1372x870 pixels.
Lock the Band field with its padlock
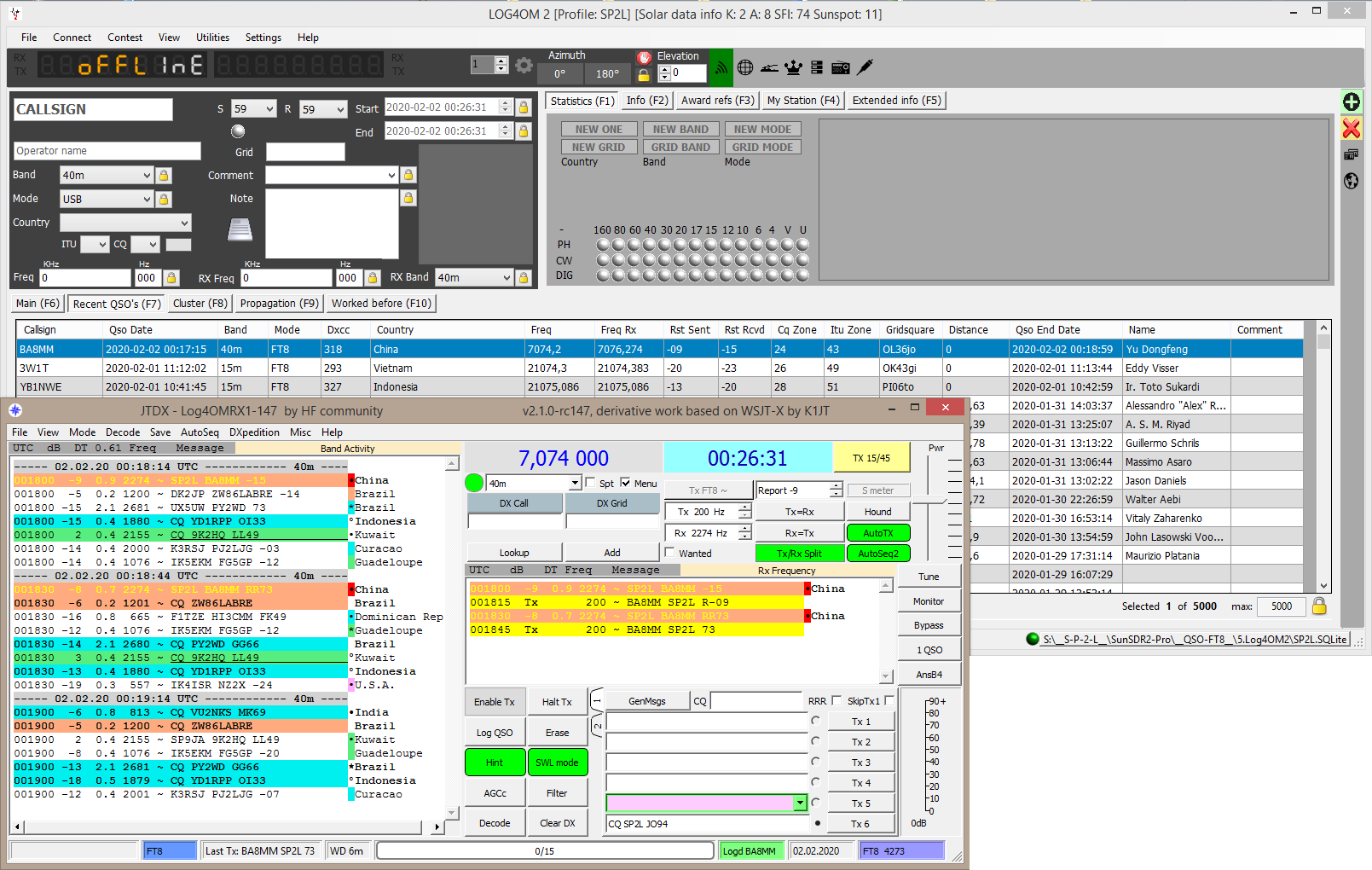[164, 175]
